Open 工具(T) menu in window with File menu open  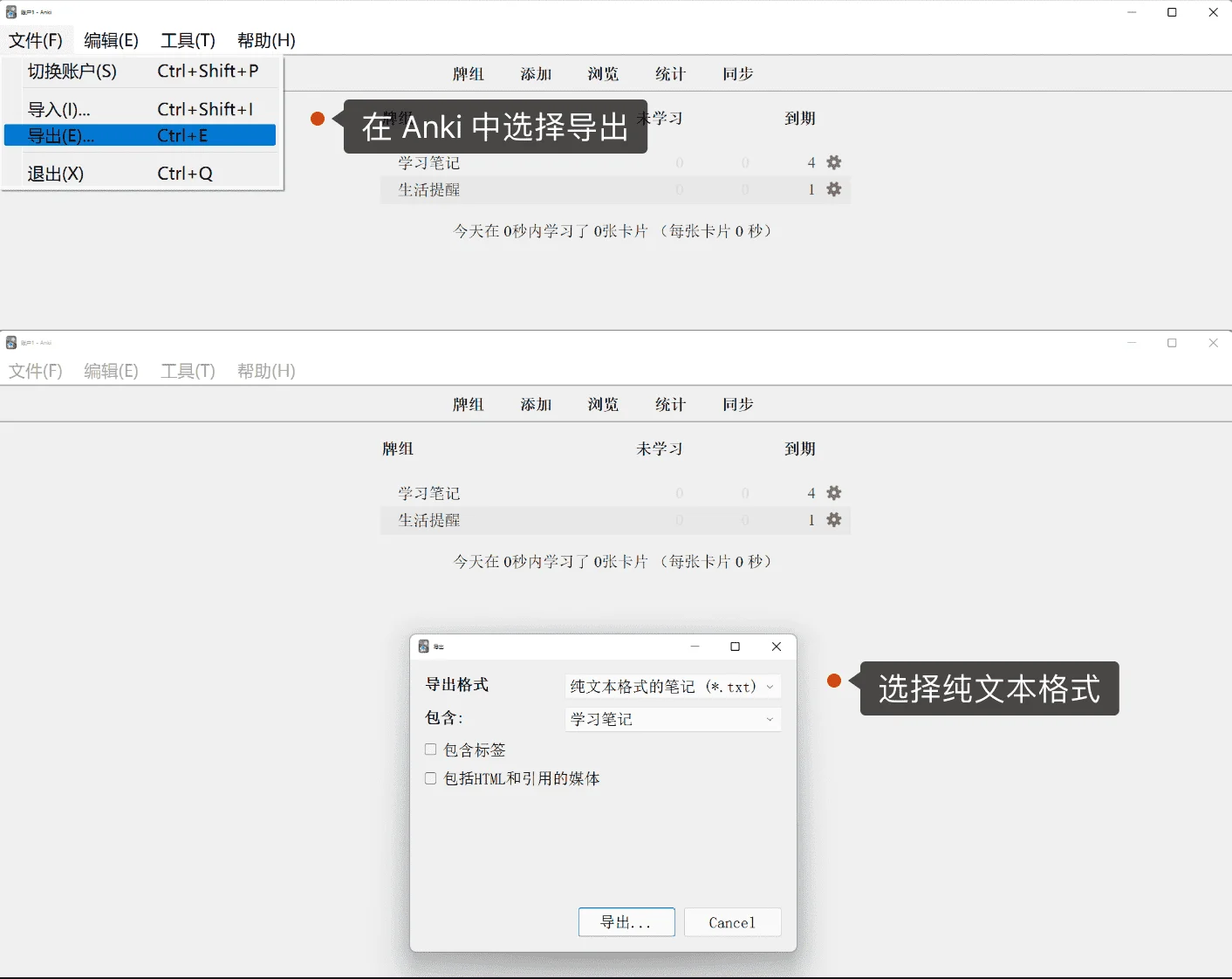188,40
